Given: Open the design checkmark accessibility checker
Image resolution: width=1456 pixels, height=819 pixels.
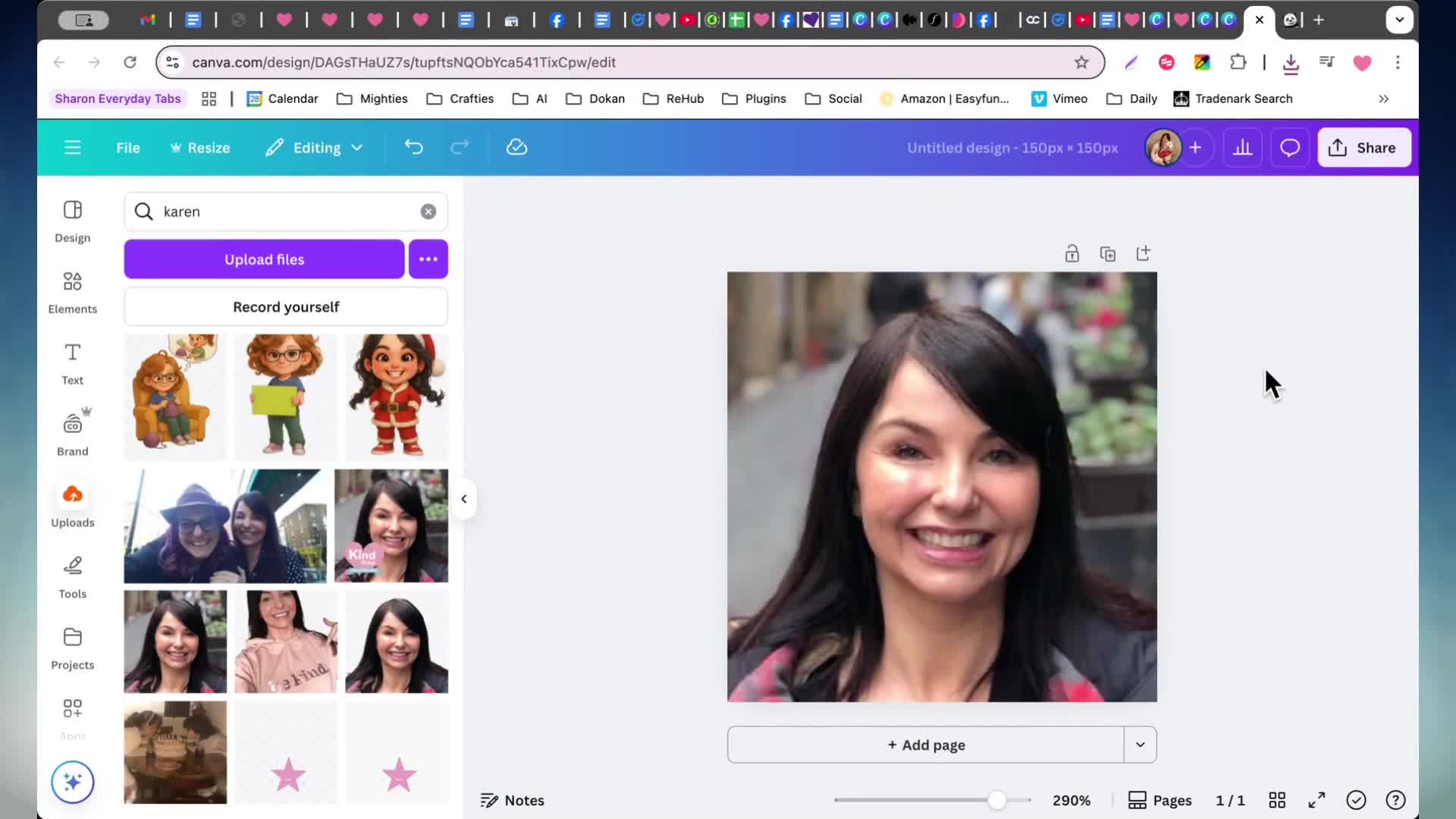Looking at the screenshot, I should (1356, 800).
